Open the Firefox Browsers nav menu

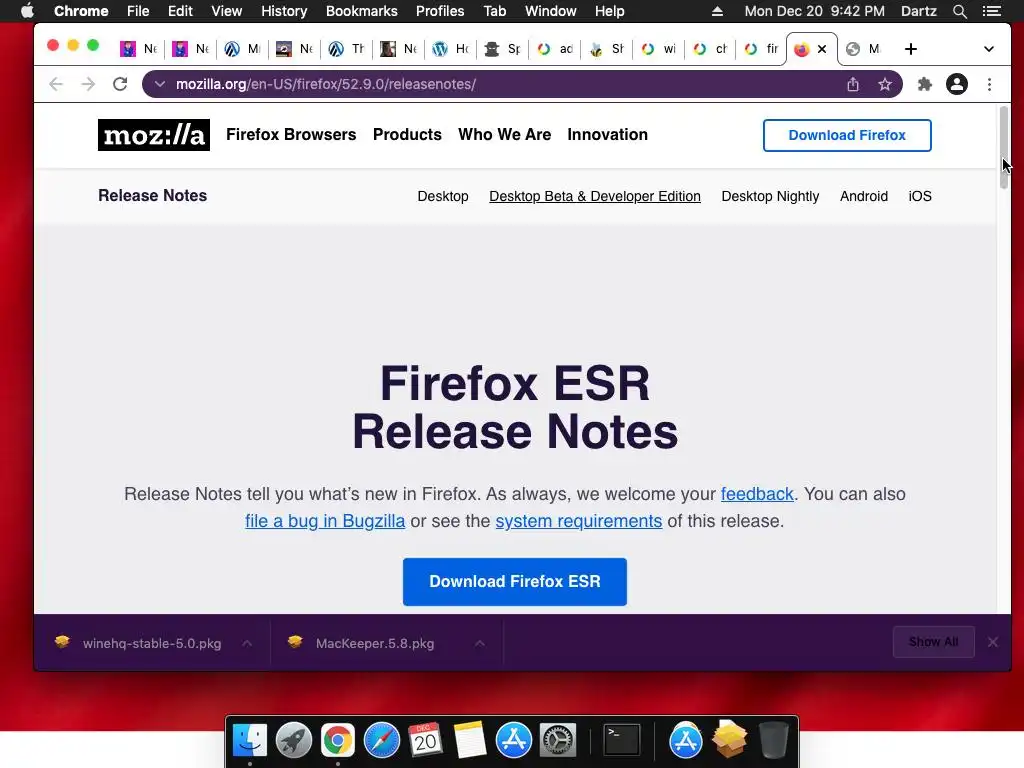click(291, 135)
